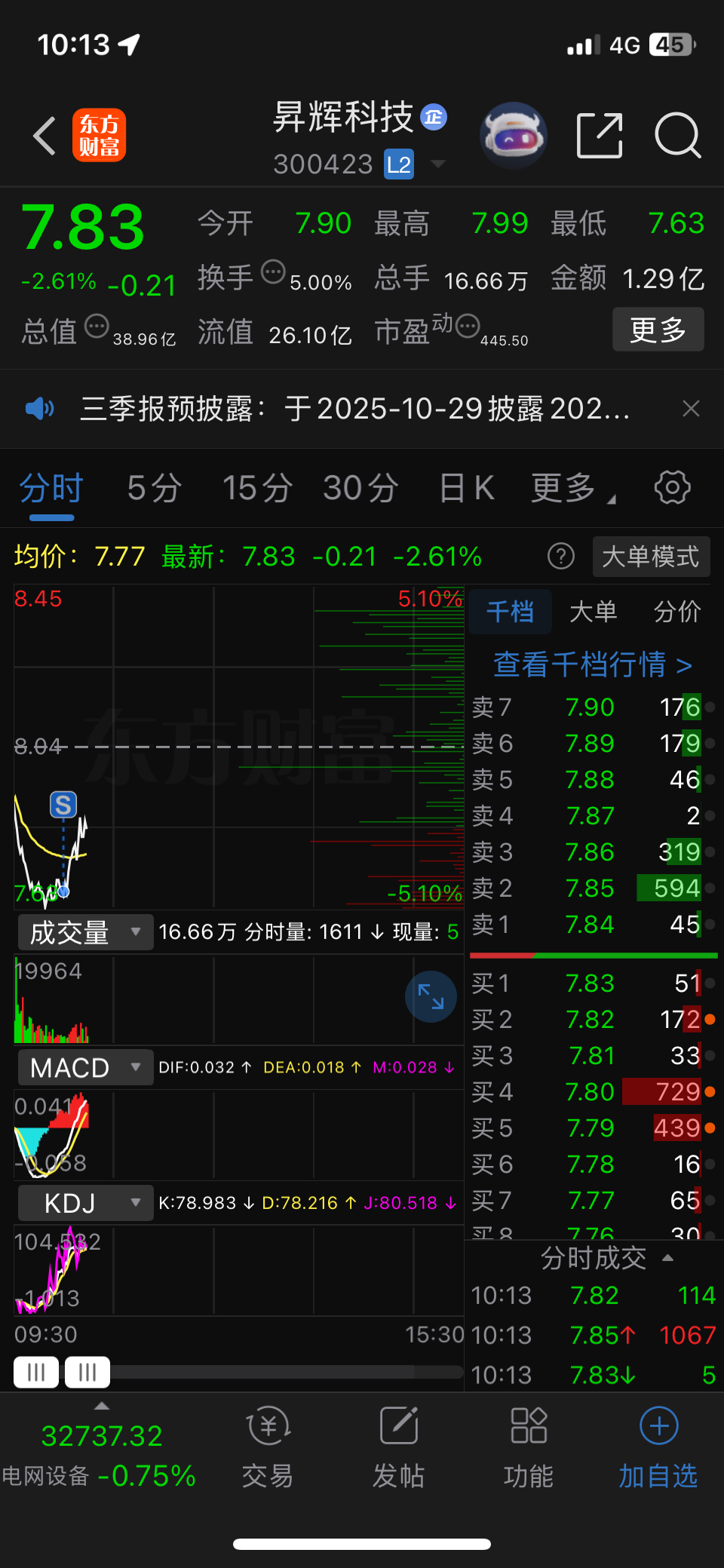Tap the 买1 row at 7.83
The width and height of the screenshot is (724, 1568).
pyautogui.click(x=593, y=983)
